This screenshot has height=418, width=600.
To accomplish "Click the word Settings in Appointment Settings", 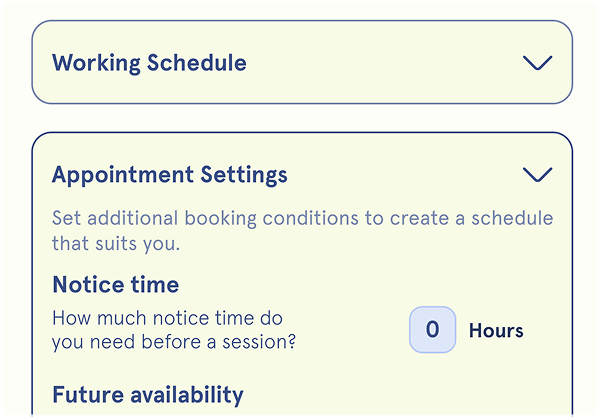I will pyautogui.click(x=241, y=175).
